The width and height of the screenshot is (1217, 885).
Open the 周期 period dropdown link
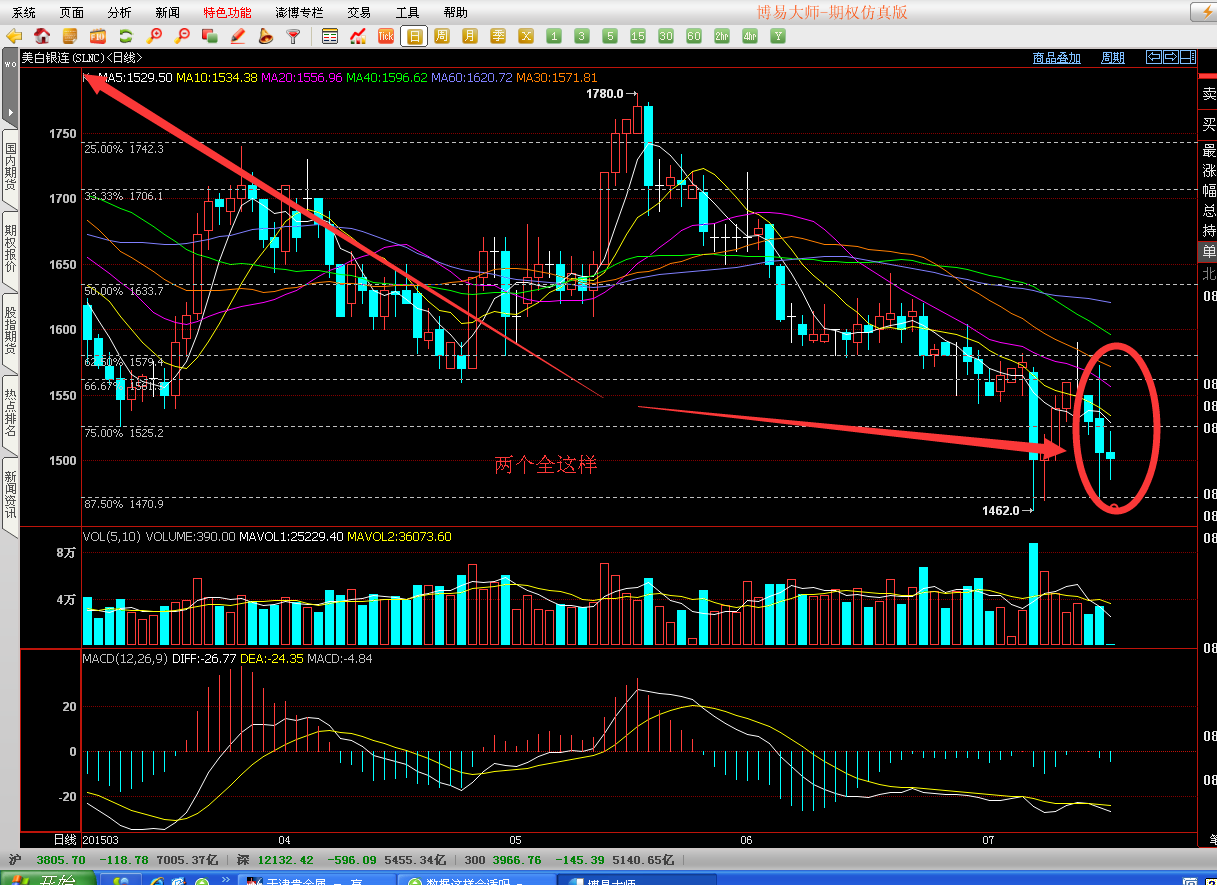pyautogui.click(x=1112, y=58)
